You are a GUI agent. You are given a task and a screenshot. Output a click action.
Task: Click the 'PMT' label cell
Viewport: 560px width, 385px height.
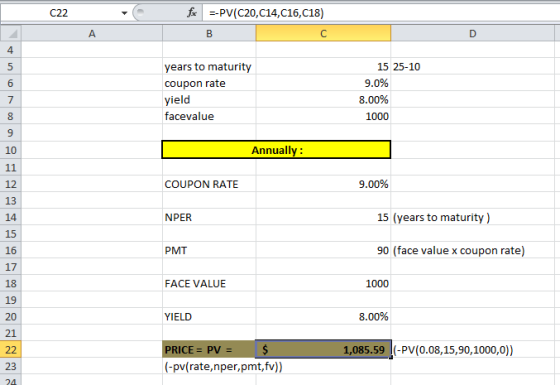pos(209,250)
